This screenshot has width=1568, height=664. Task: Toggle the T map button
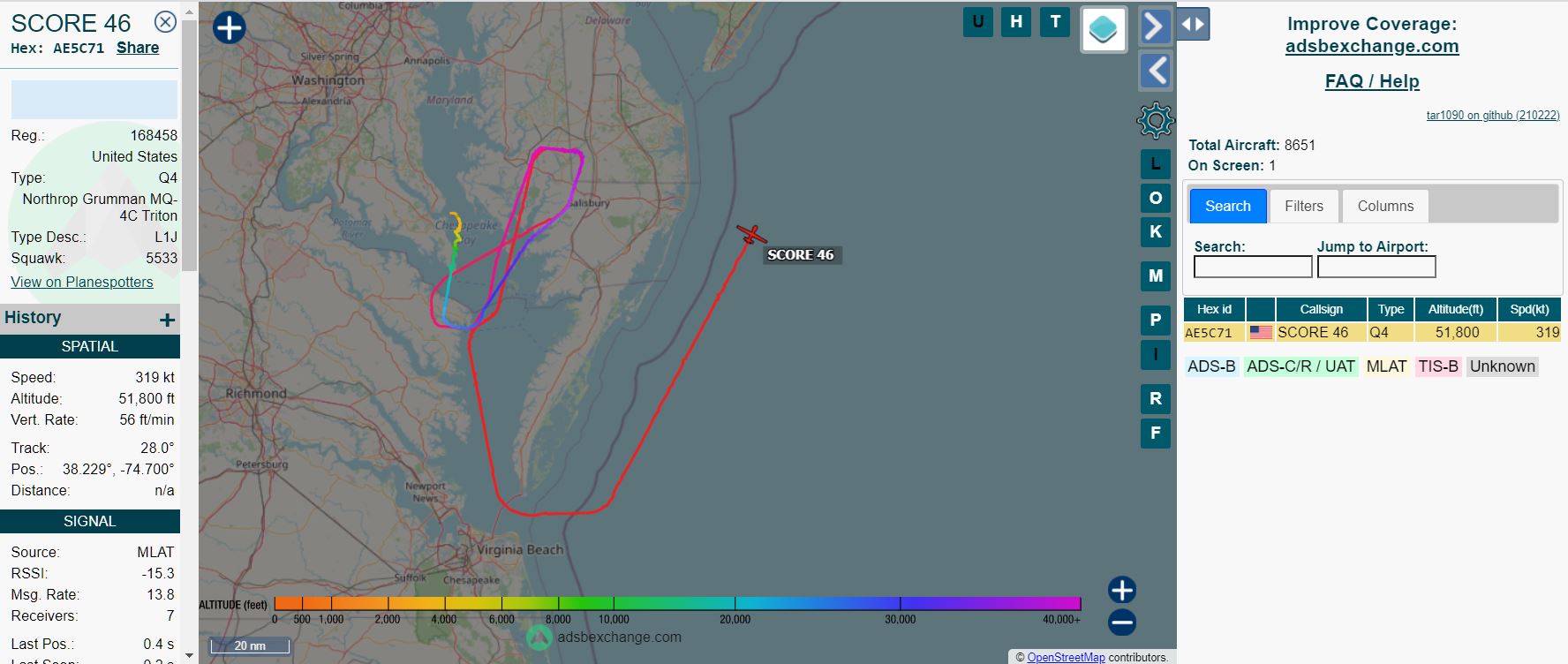click(1055, 22)
